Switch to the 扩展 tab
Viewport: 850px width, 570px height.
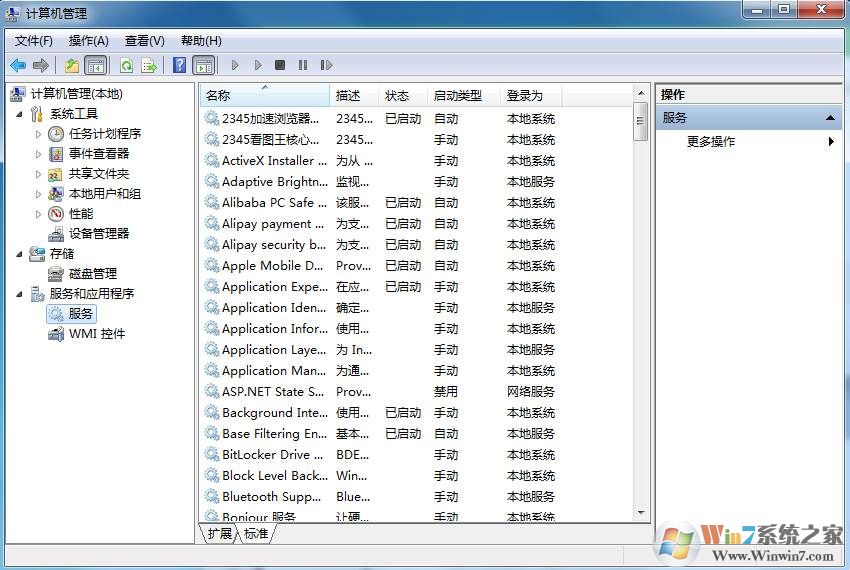click(x=219, y=534)
